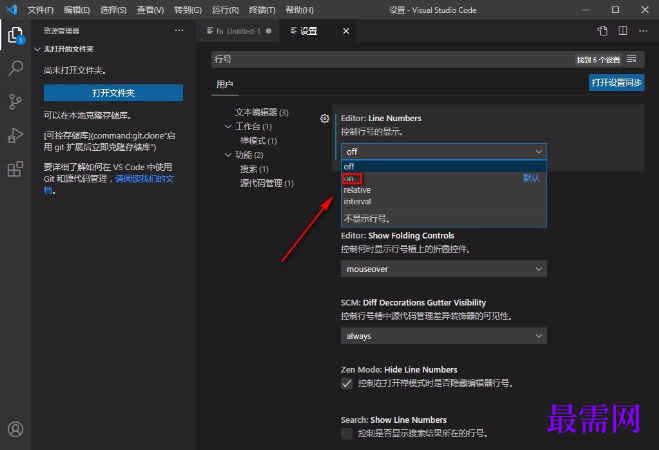
Task: Open the 编辑(E) menu
Action: 76,10
